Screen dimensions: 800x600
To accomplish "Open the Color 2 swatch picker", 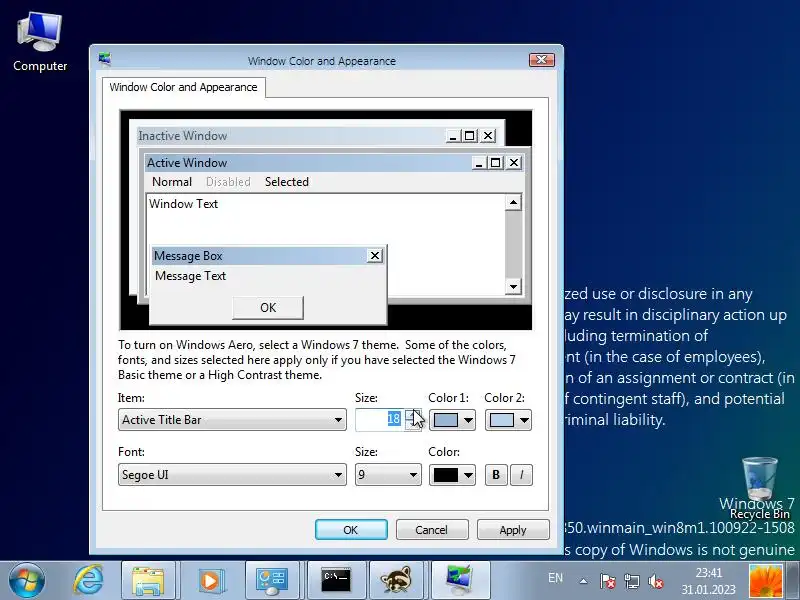I will [x=508, y=420].
